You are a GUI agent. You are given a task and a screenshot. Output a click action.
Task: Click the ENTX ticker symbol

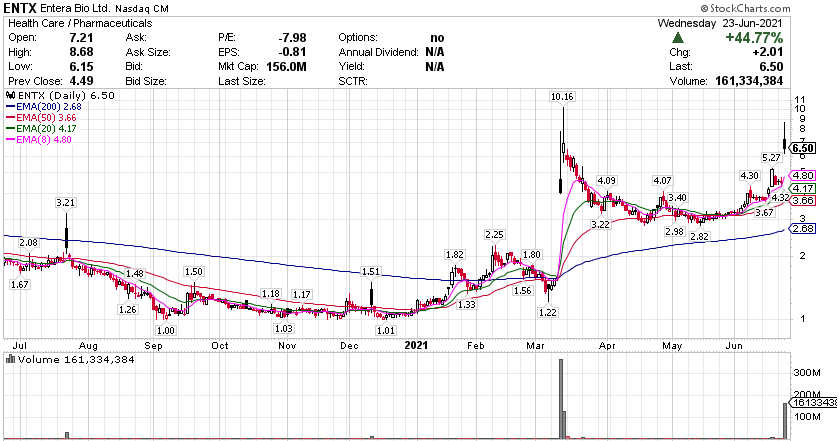point(21,8)
